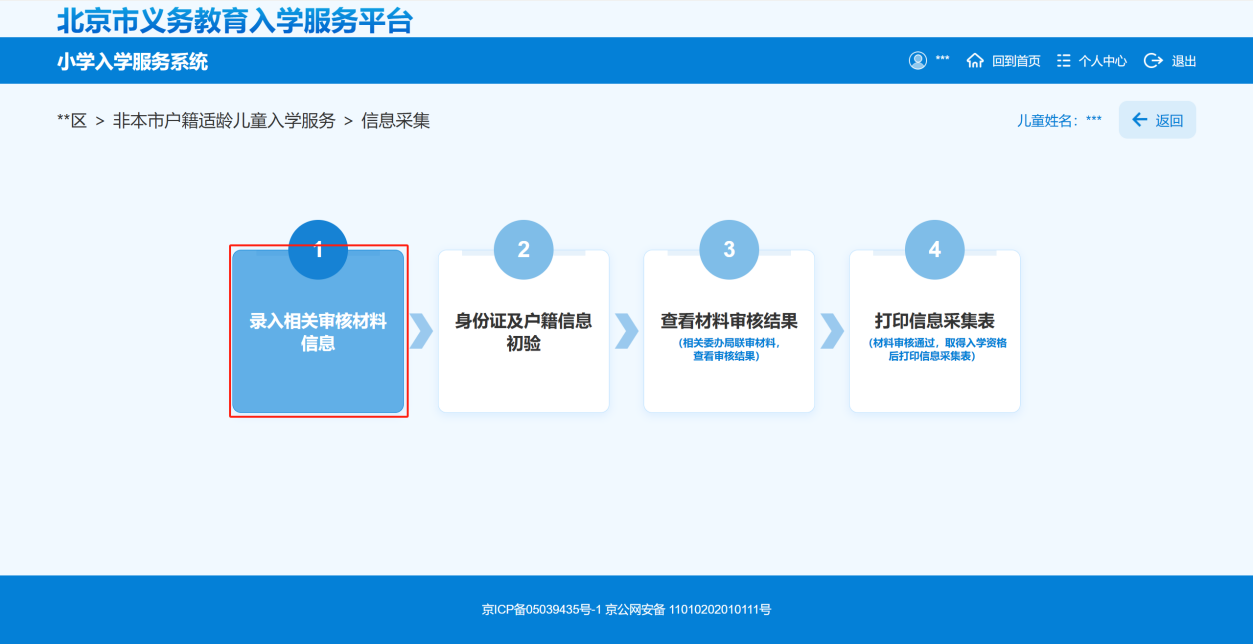Click the step number 4 circle
Image resolution: width=1253 pixels, height=644 pixels.
(x=934, y=250)
